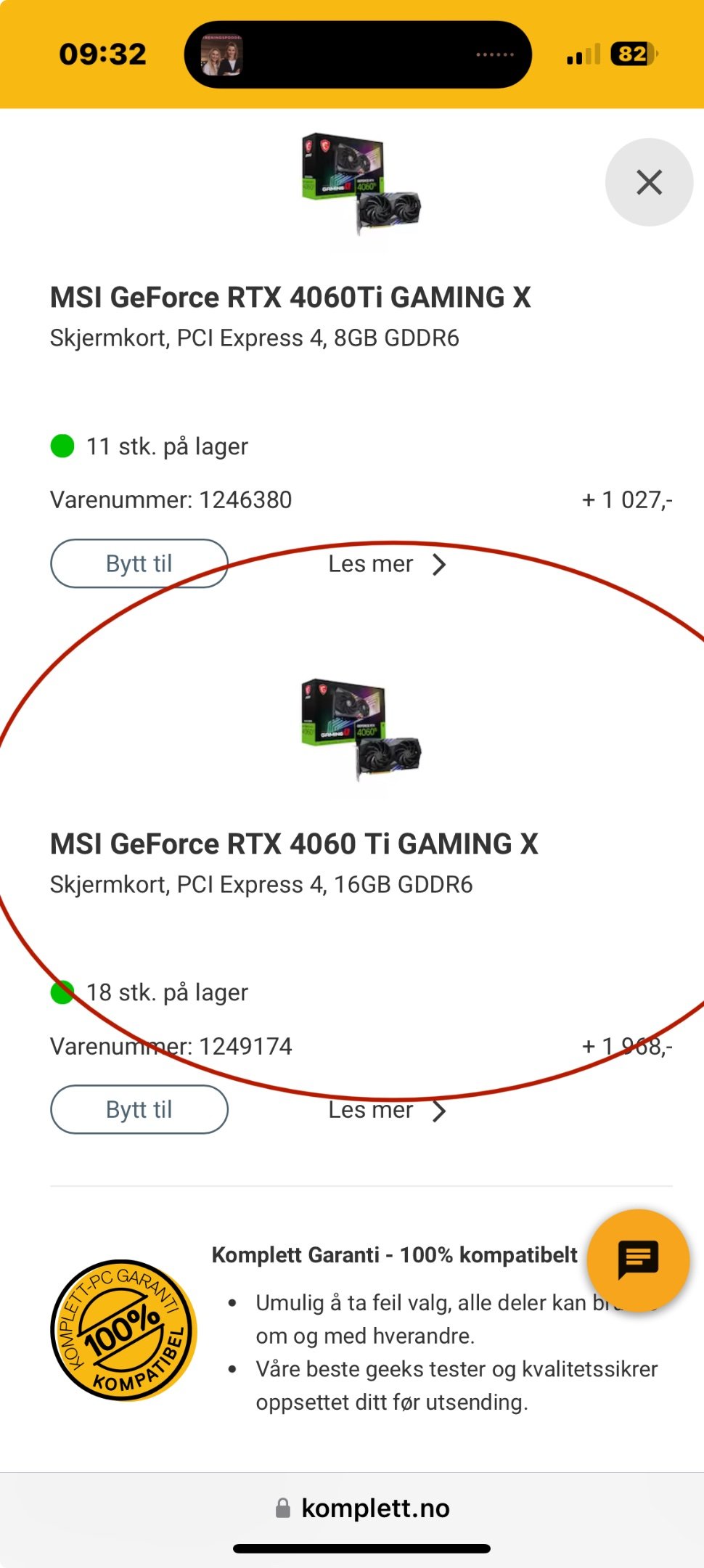Tap the lock icon beside komplett.no

(x=283, y=1508)
